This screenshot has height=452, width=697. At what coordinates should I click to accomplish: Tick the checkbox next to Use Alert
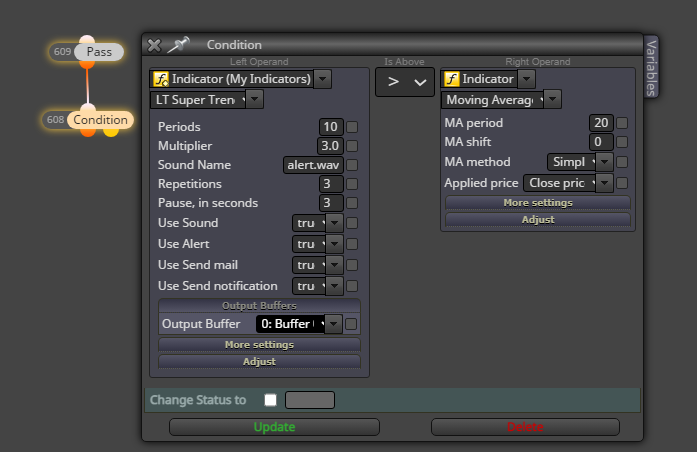pos(352,244)
